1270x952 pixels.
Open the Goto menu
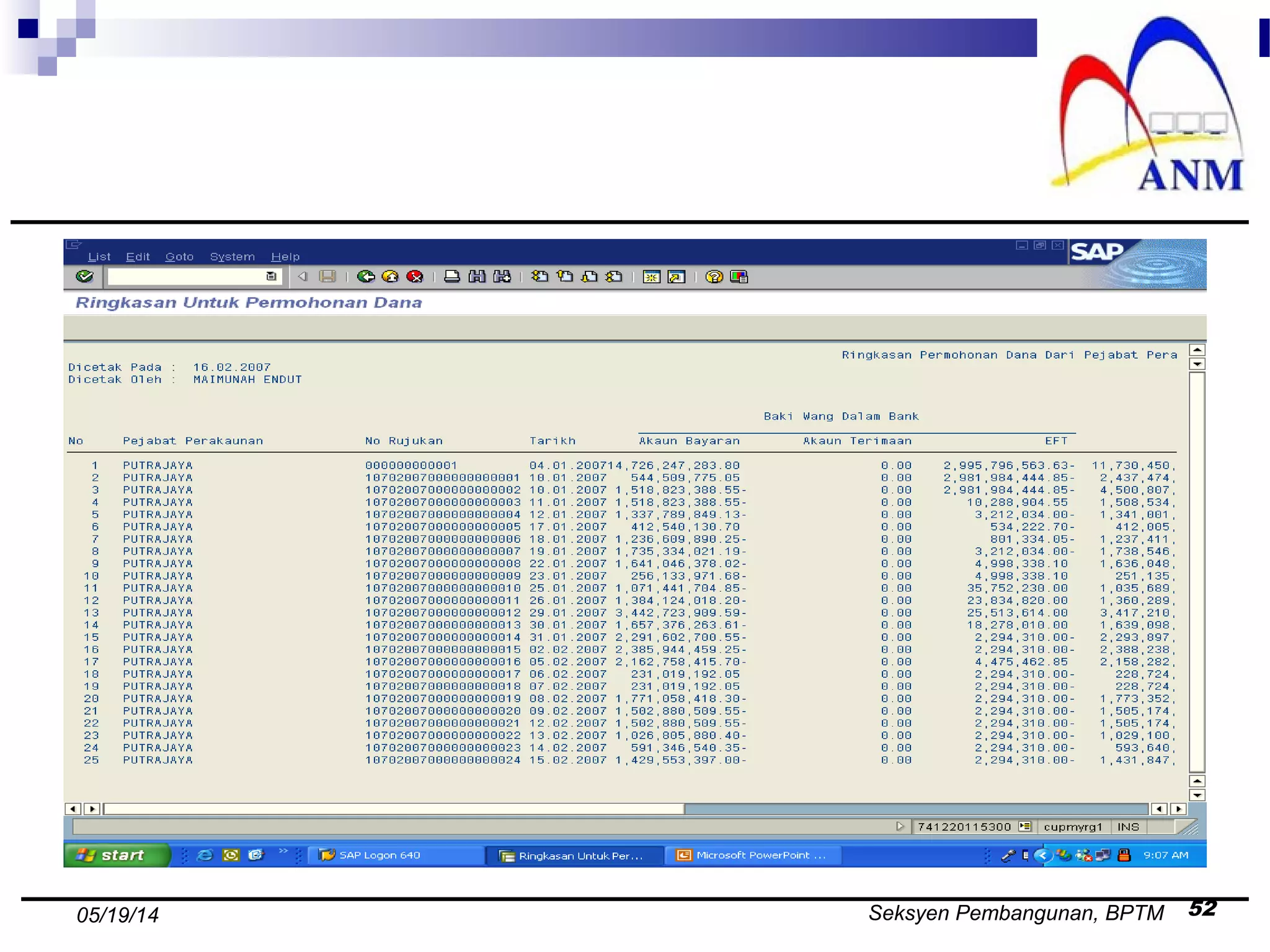point(179,257)
